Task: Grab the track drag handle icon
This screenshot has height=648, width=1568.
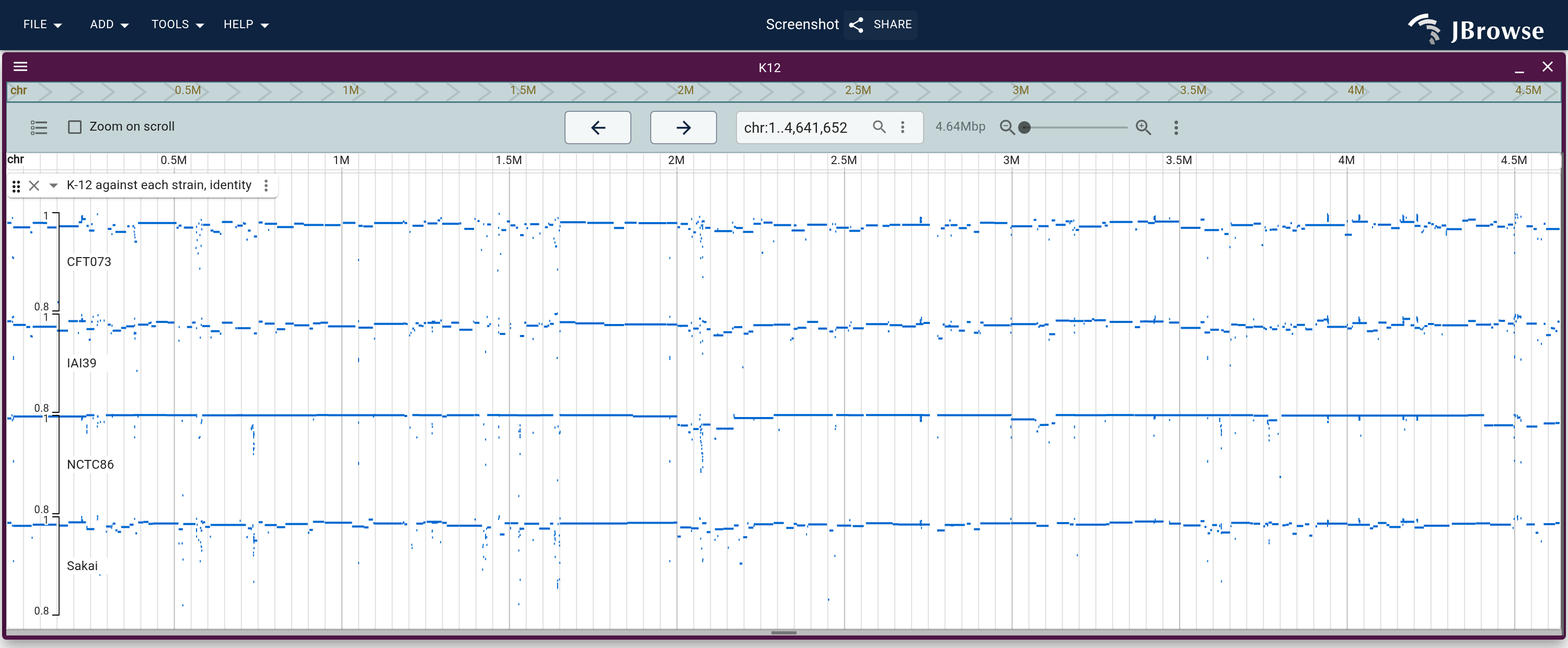Action: 16,186
